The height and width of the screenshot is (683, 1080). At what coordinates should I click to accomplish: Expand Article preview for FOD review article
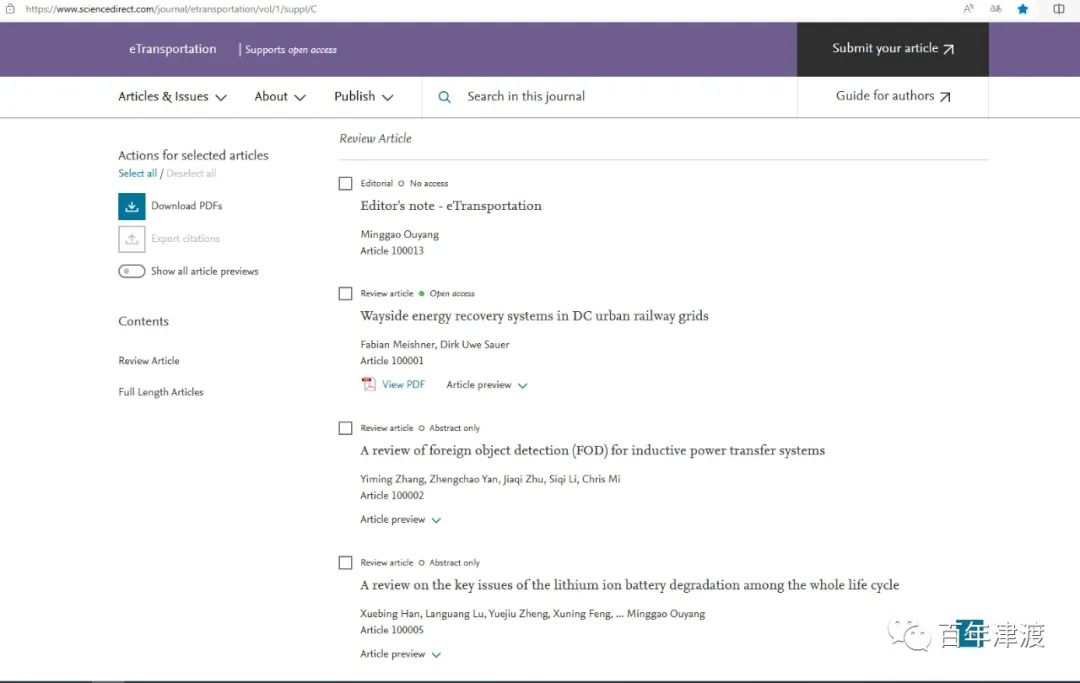click(x=401, y=520)
